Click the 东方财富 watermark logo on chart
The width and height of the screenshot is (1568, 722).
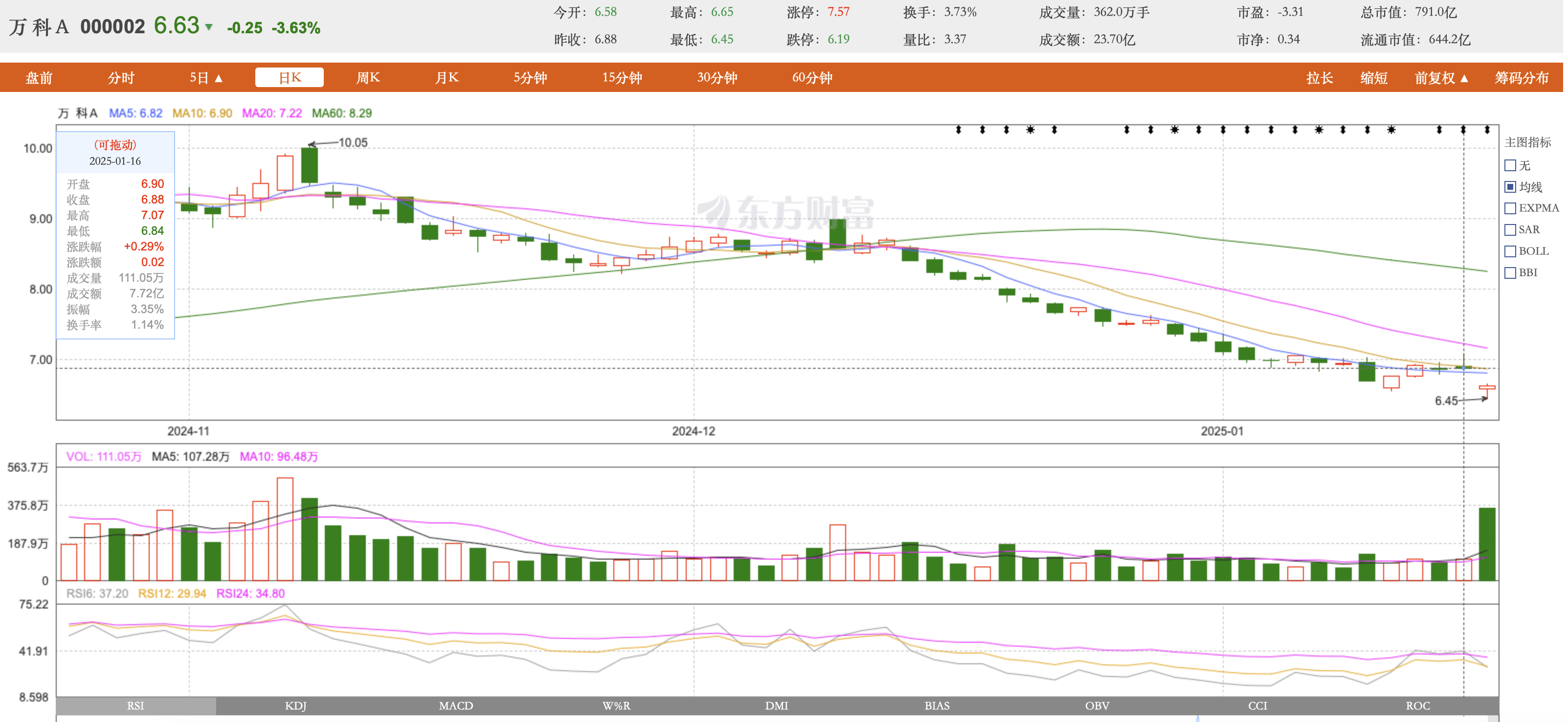(785, 212)
